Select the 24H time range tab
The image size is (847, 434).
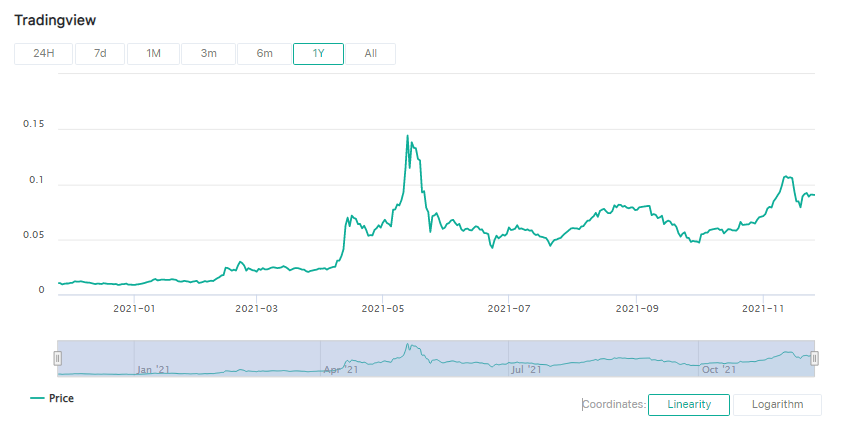pos(43,54)
